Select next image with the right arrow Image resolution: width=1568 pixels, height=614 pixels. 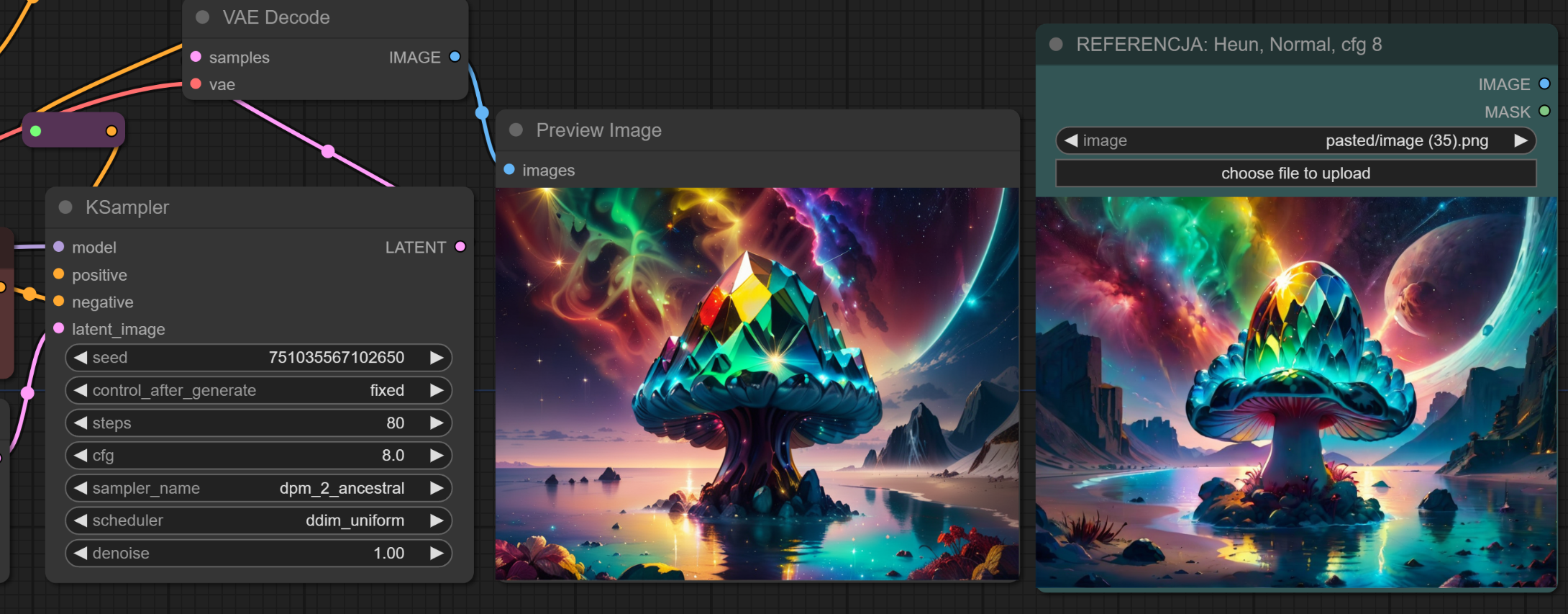[x=1520, y=140]
